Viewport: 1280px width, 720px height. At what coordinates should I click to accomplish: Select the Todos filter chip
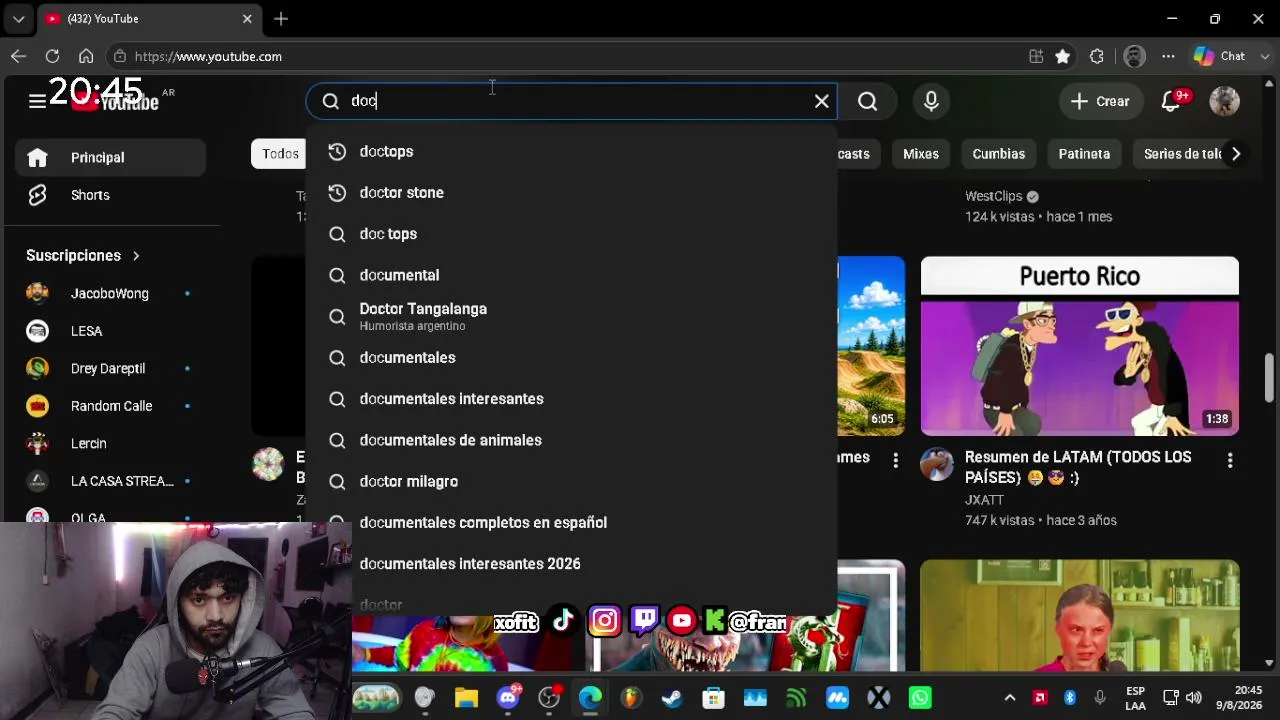pos(279,154)
